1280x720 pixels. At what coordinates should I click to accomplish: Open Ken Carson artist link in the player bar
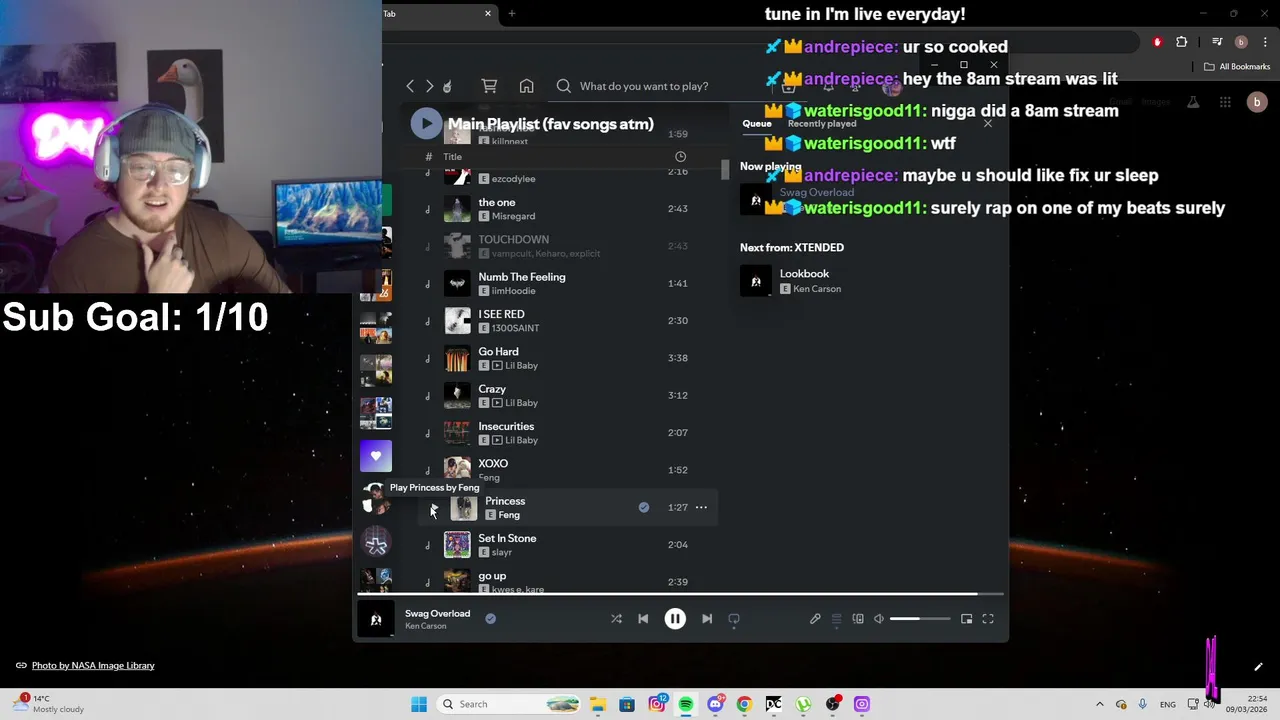click(426, 627)
